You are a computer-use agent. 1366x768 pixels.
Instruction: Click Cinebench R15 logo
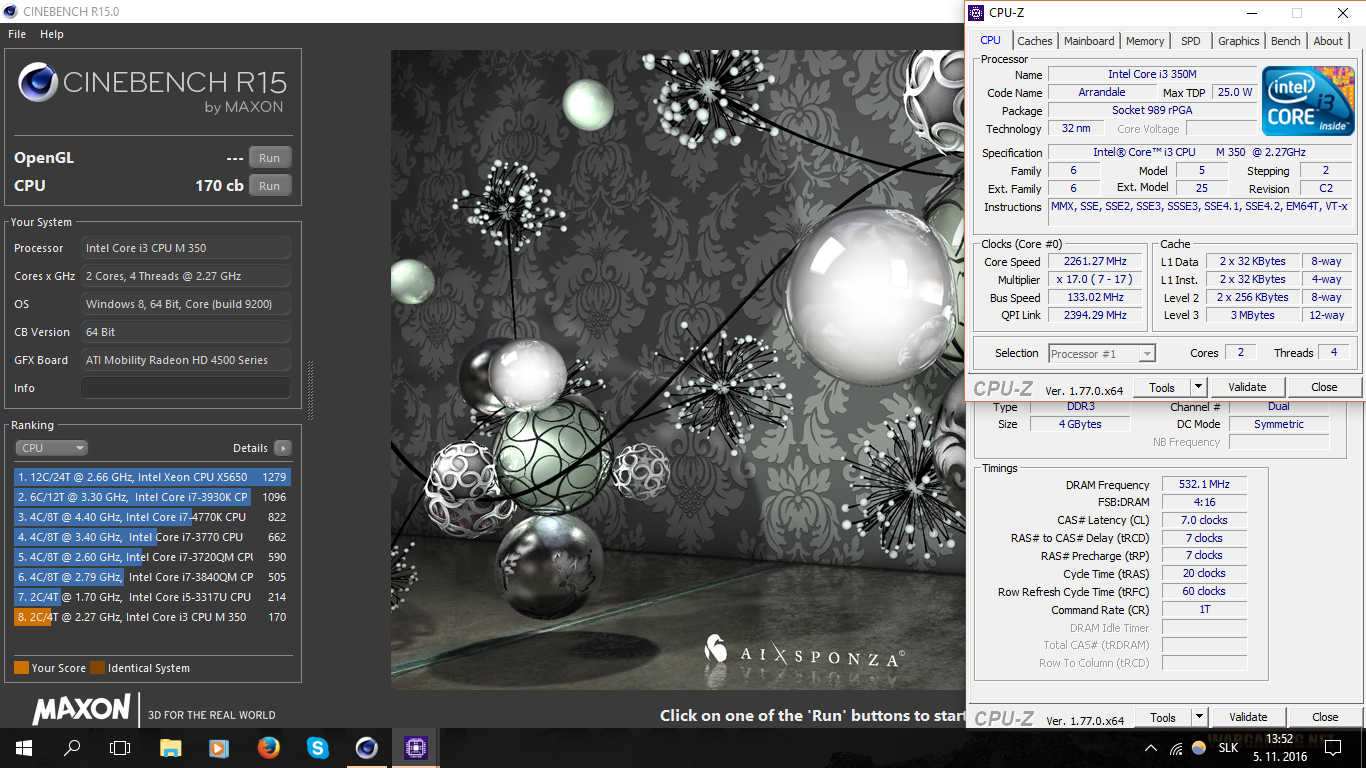pyautogui.click(x=152, y=85)
